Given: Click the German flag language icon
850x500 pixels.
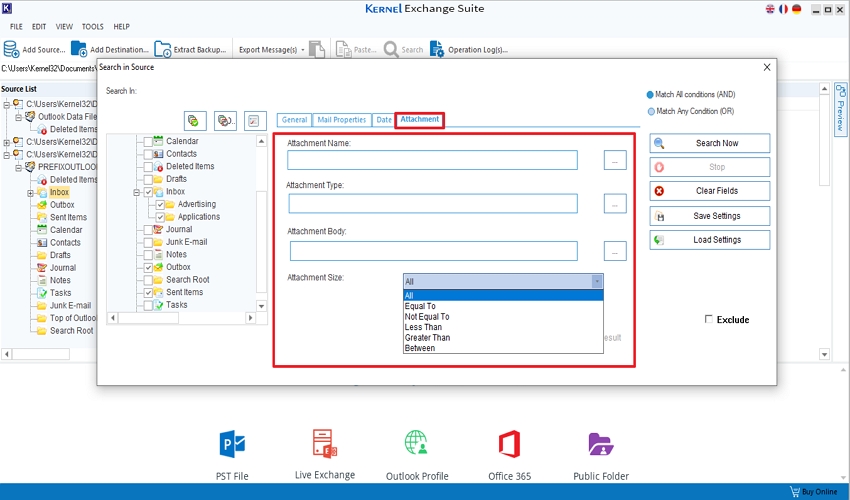Looking at the screenshot, I should [x=796, y=9].
